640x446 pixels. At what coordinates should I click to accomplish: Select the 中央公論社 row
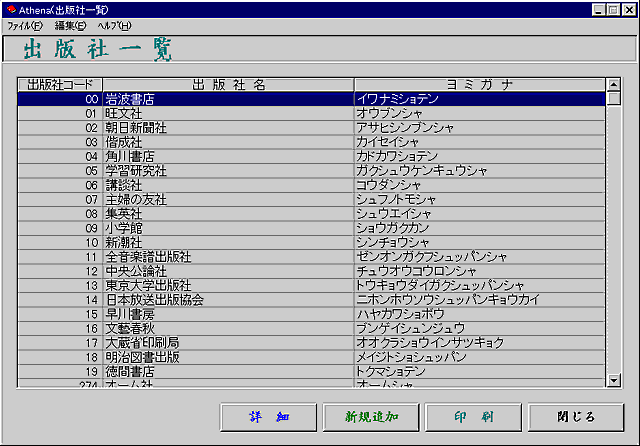311,271
